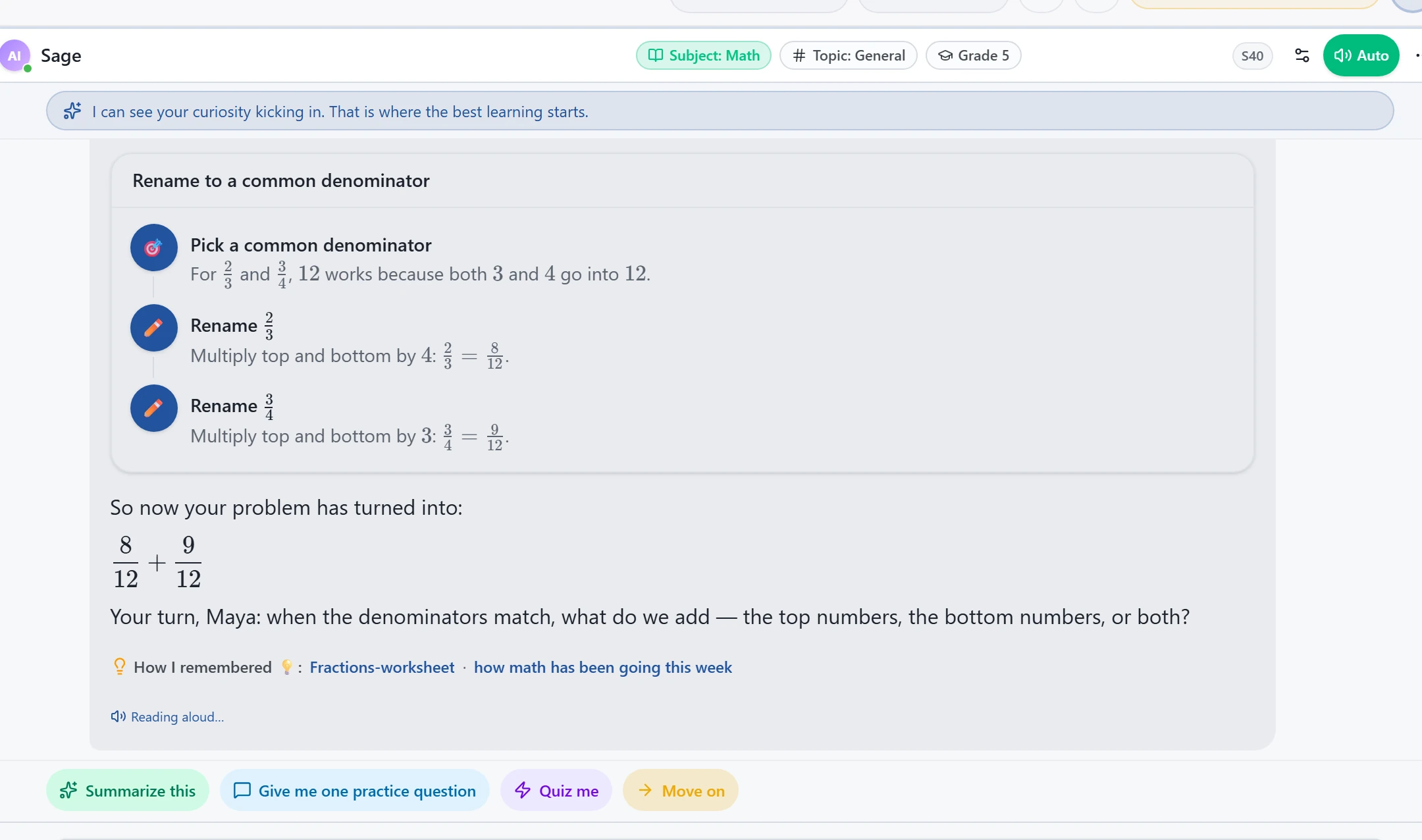Open the Grade 5 selector chip
This screenshot has height=840, width=1422.
point(974,55)
